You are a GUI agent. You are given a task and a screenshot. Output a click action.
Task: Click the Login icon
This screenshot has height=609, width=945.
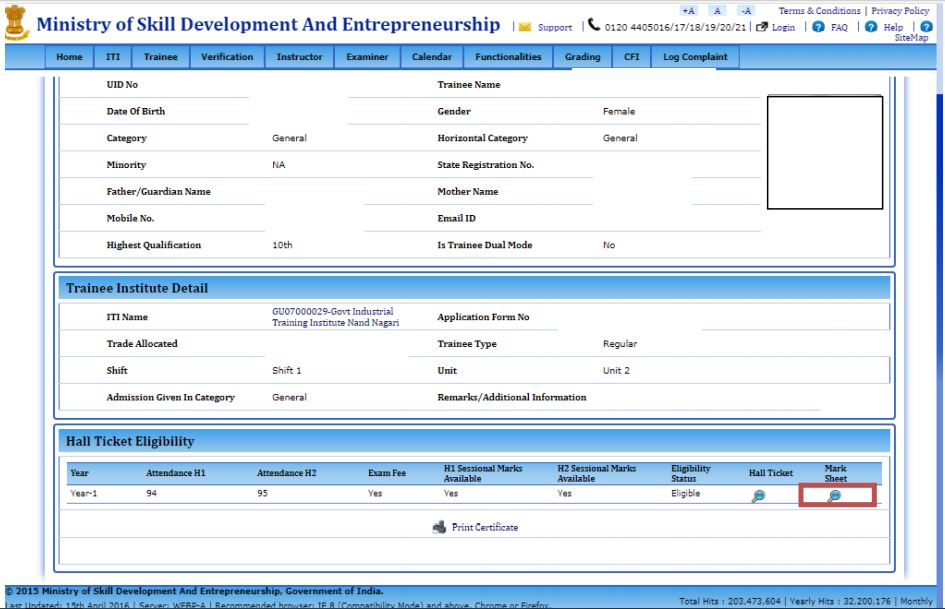click(x=761, y=27)
